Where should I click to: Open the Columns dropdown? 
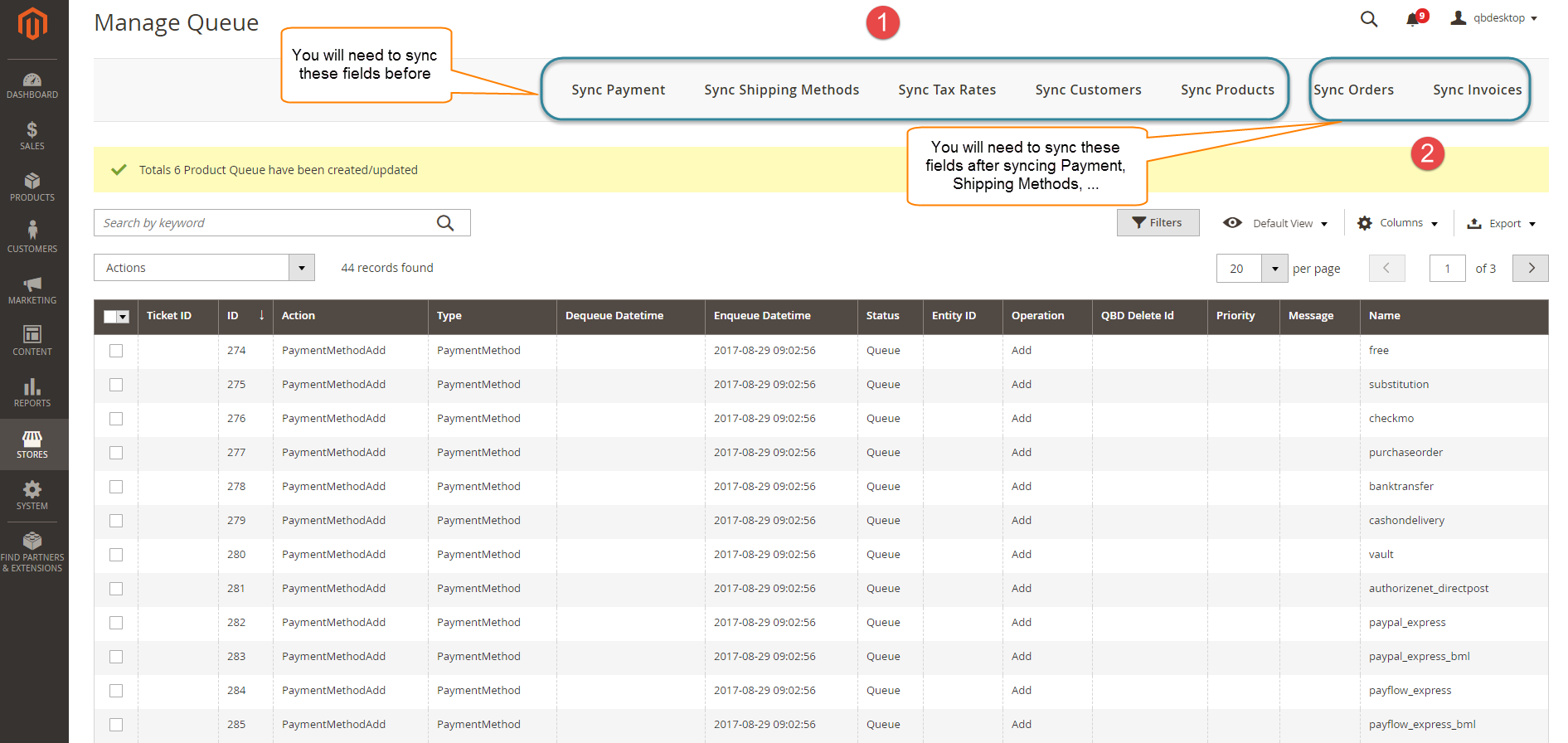pyautogui.click(x=1397, y=223)
